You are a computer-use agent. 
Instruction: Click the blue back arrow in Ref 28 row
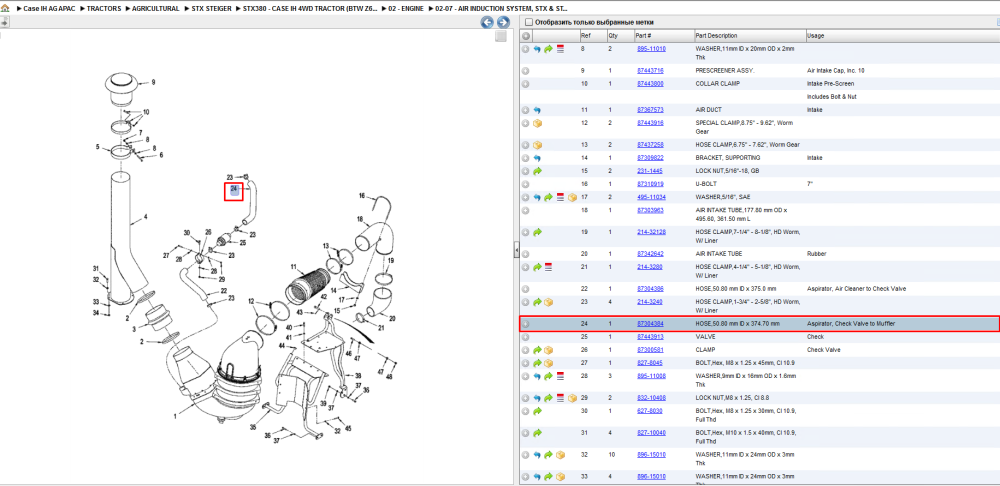pos(537,376)
